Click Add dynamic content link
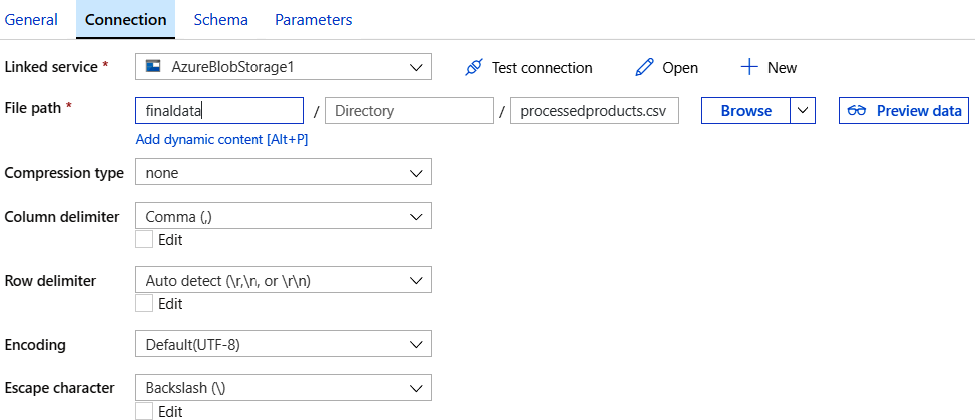The width and height of the screenshot is (975, 420). click(222, 139)
